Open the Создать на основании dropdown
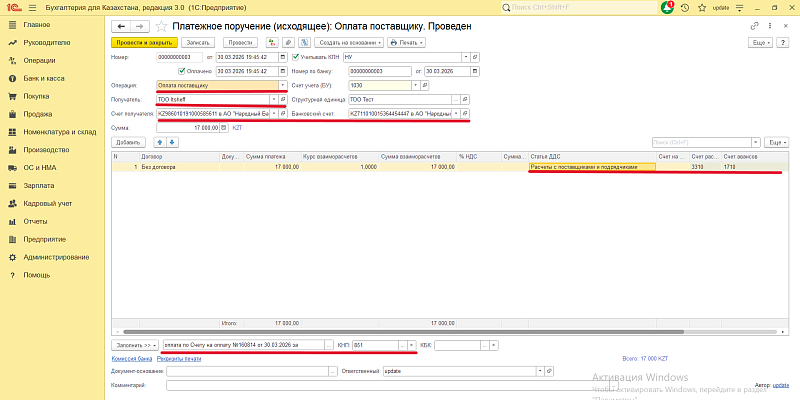This screenshot has width=800, height=400. coord(348,43)
